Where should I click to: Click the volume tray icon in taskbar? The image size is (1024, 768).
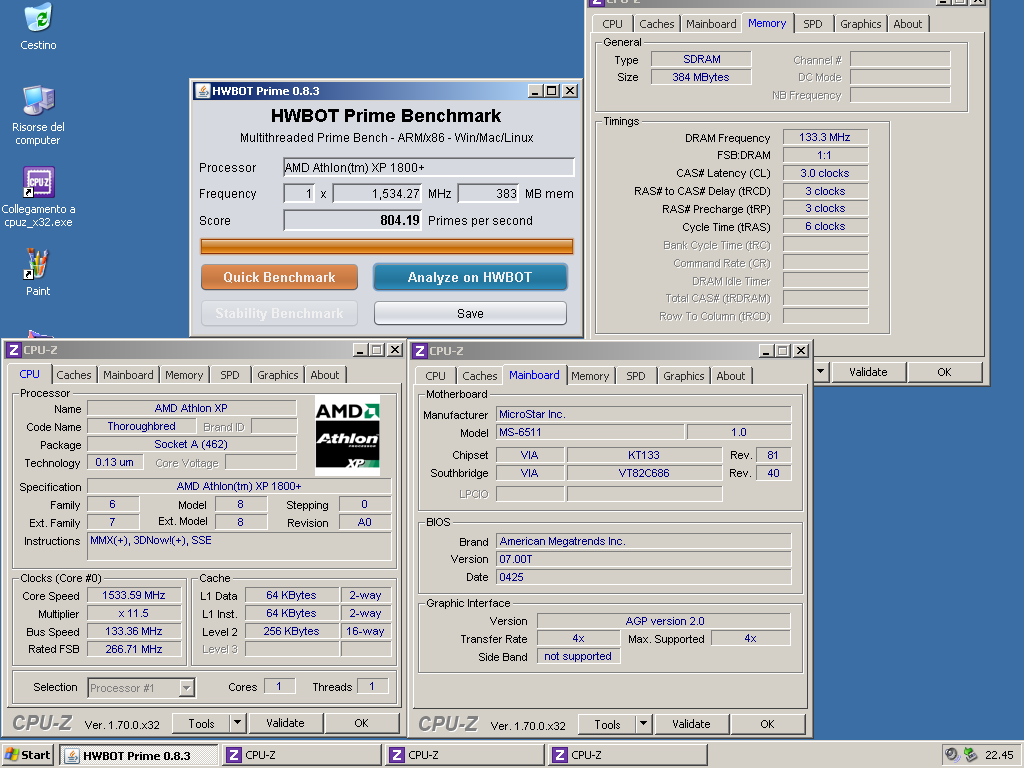tap(952, 755)
